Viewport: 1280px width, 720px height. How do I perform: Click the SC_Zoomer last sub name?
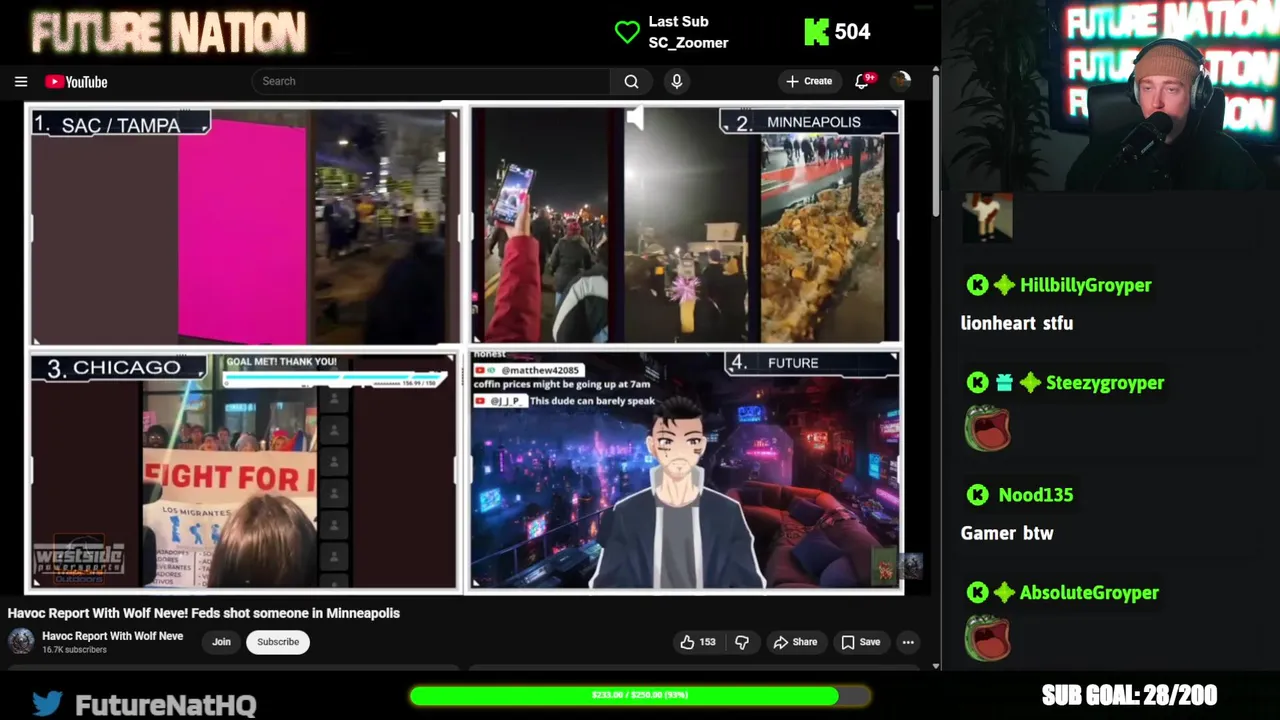pos(688,43)
